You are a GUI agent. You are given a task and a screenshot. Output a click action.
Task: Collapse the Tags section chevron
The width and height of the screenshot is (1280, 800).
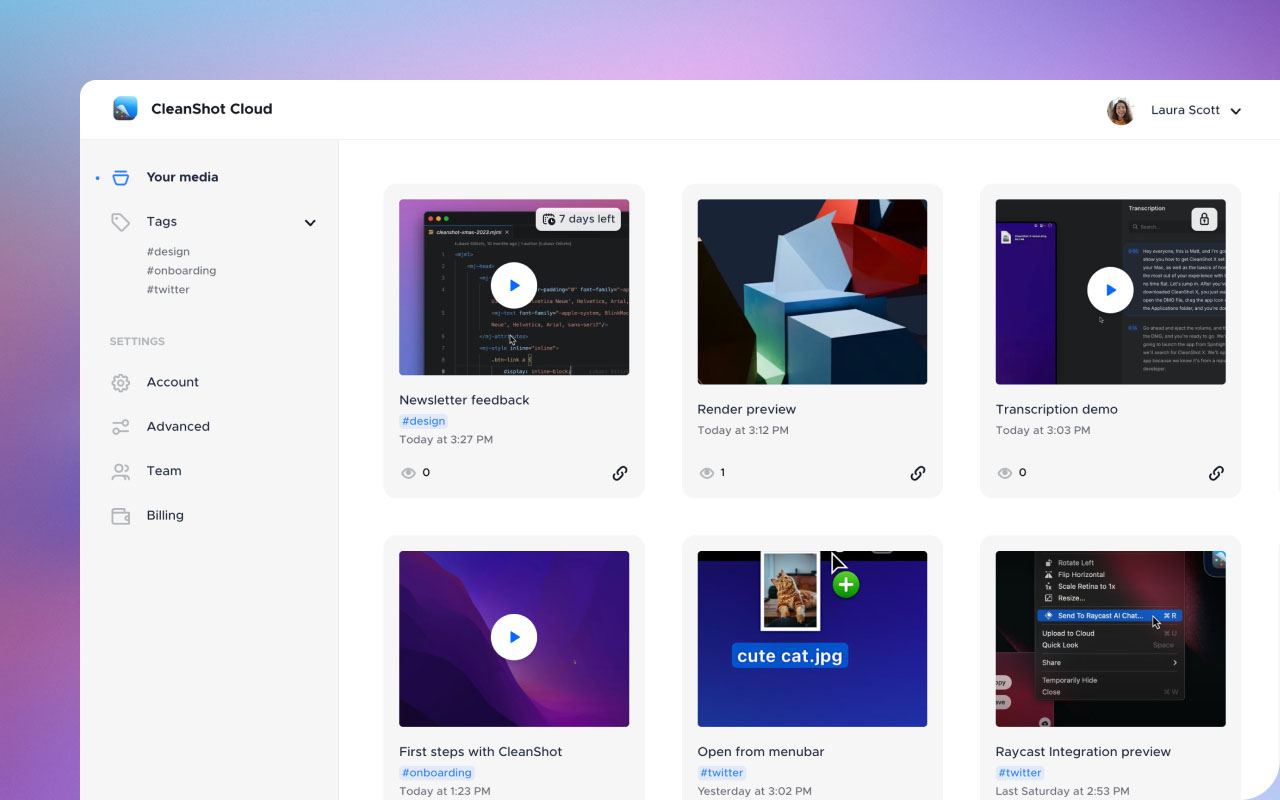pyautogui.click(x=310, y=223)
